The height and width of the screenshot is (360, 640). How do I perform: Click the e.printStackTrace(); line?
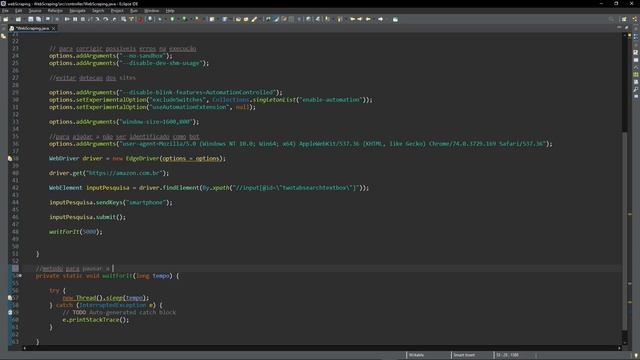coord(96,320)
